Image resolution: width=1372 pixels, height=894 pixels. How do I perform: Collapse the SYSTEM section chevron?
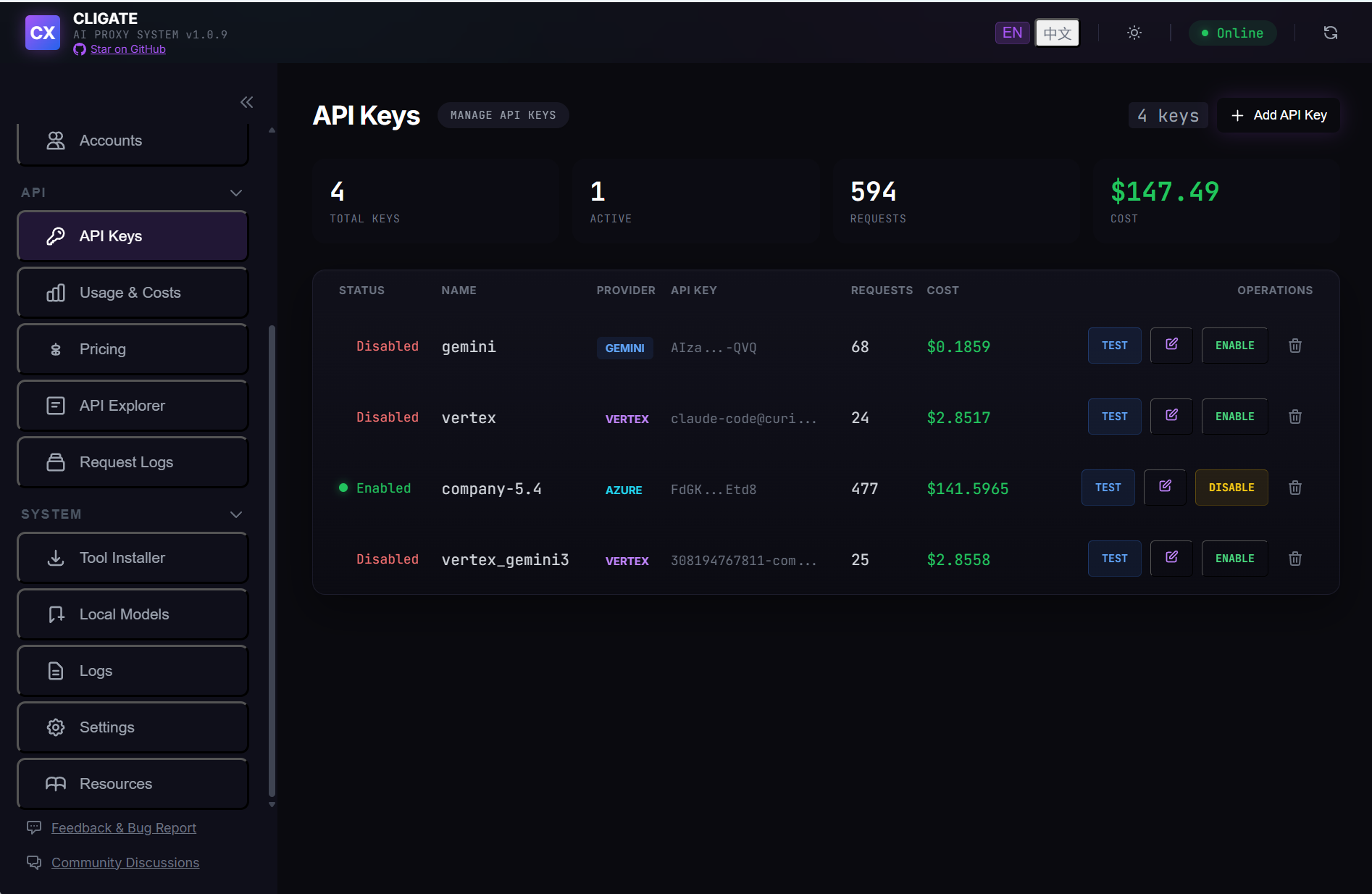click(235, 514)
